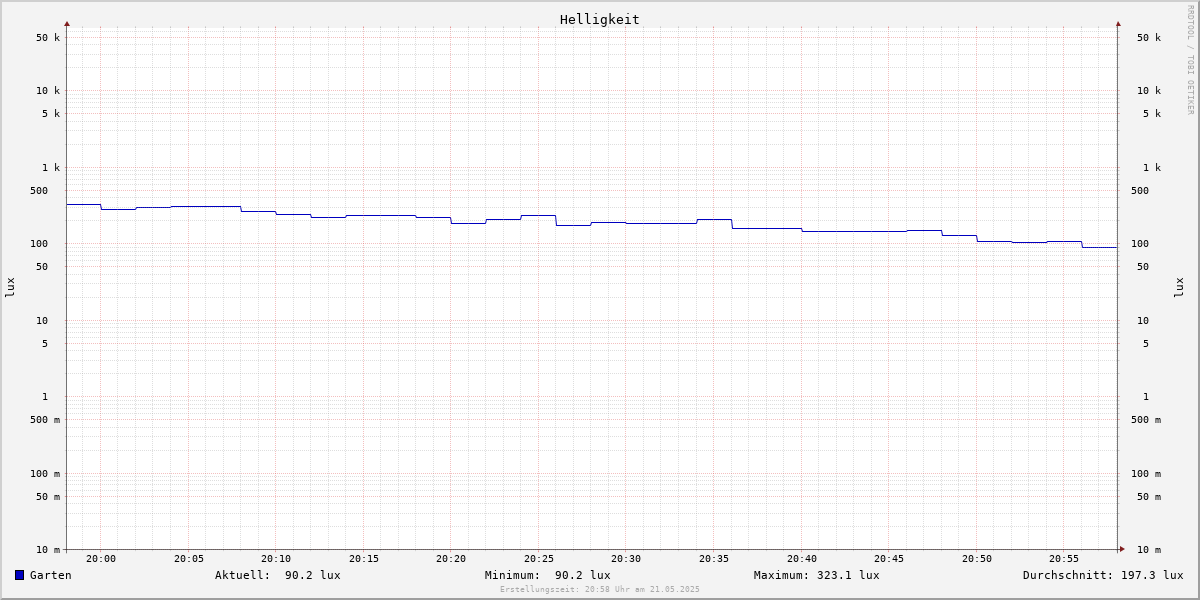
Task: Click the 20:00 time axis label
Action: pyautogui.click(x=101, y=559)
